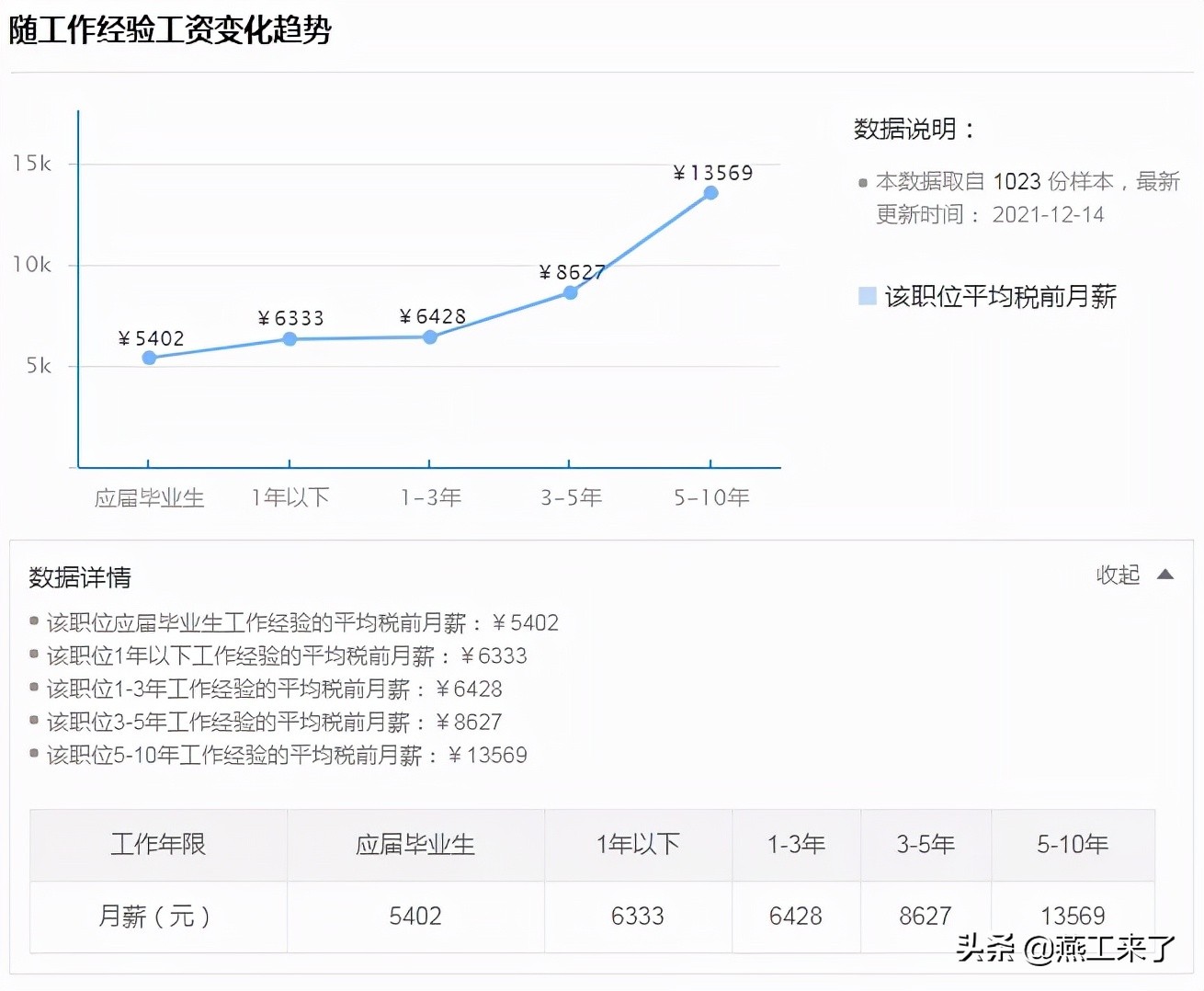The width and height of the screenshot is (1204, 991).
Task: Click the 月薪（元）row header cell
Action: coord(158,916)
